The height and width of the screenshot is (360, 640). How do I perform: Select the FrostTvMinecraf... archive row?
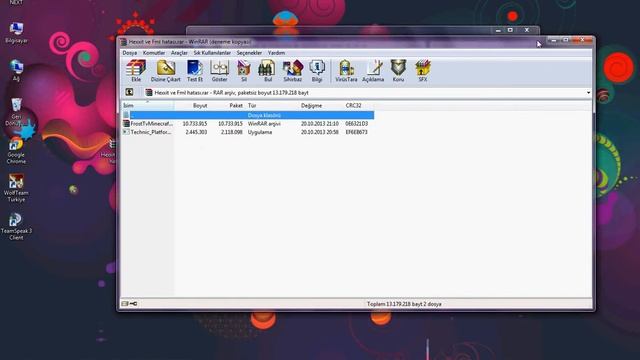[x=248, y=124]
